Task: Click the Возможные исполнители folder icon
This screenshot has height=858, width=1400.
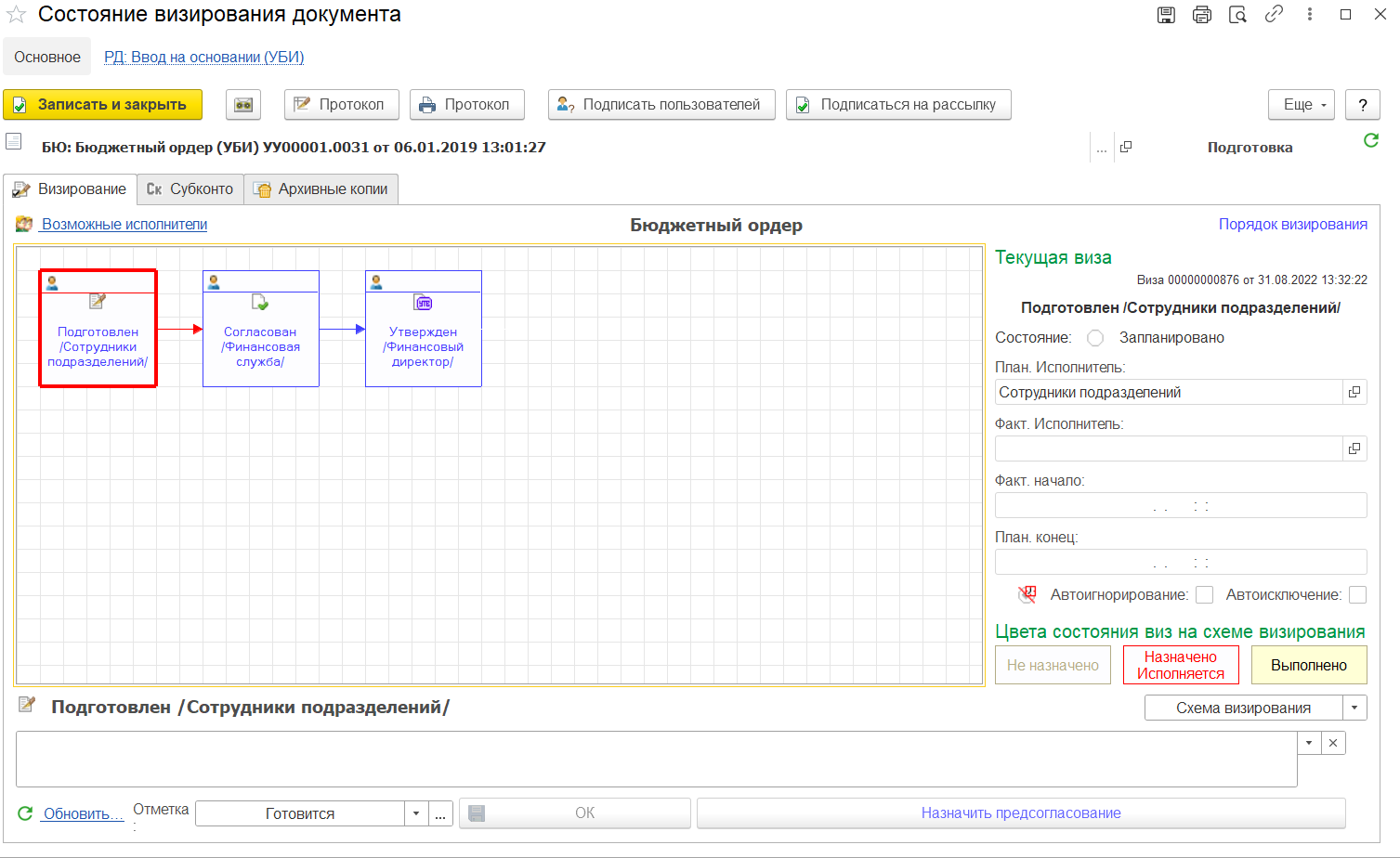Action: pyautogui.click(x=24, y=224)
